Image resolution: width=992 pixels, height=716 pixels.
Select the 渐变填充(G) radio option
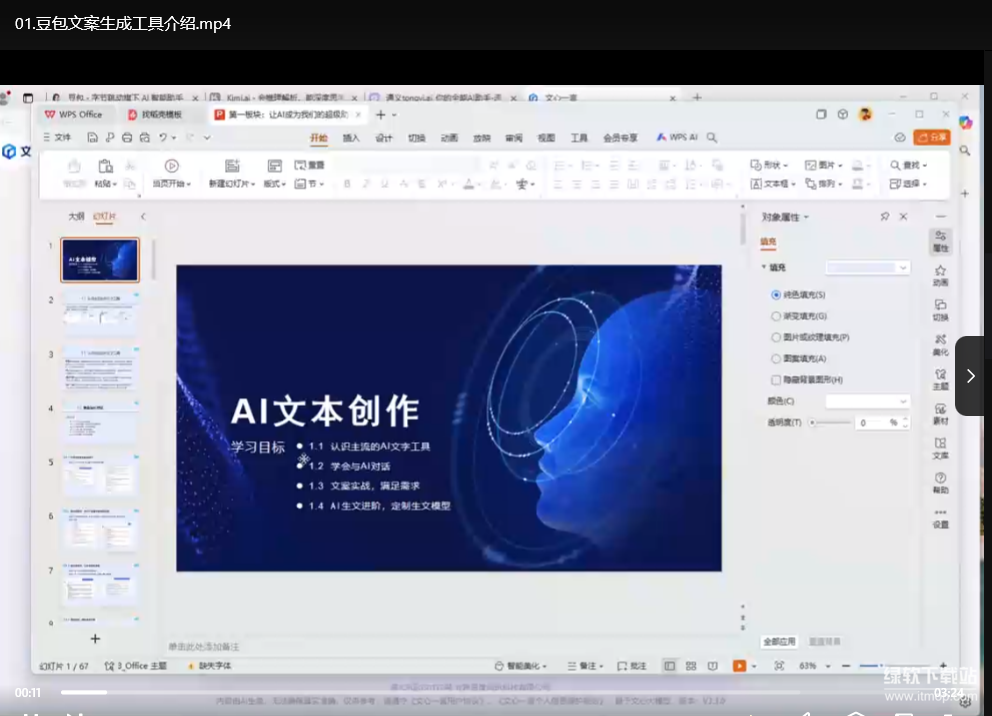776,316
